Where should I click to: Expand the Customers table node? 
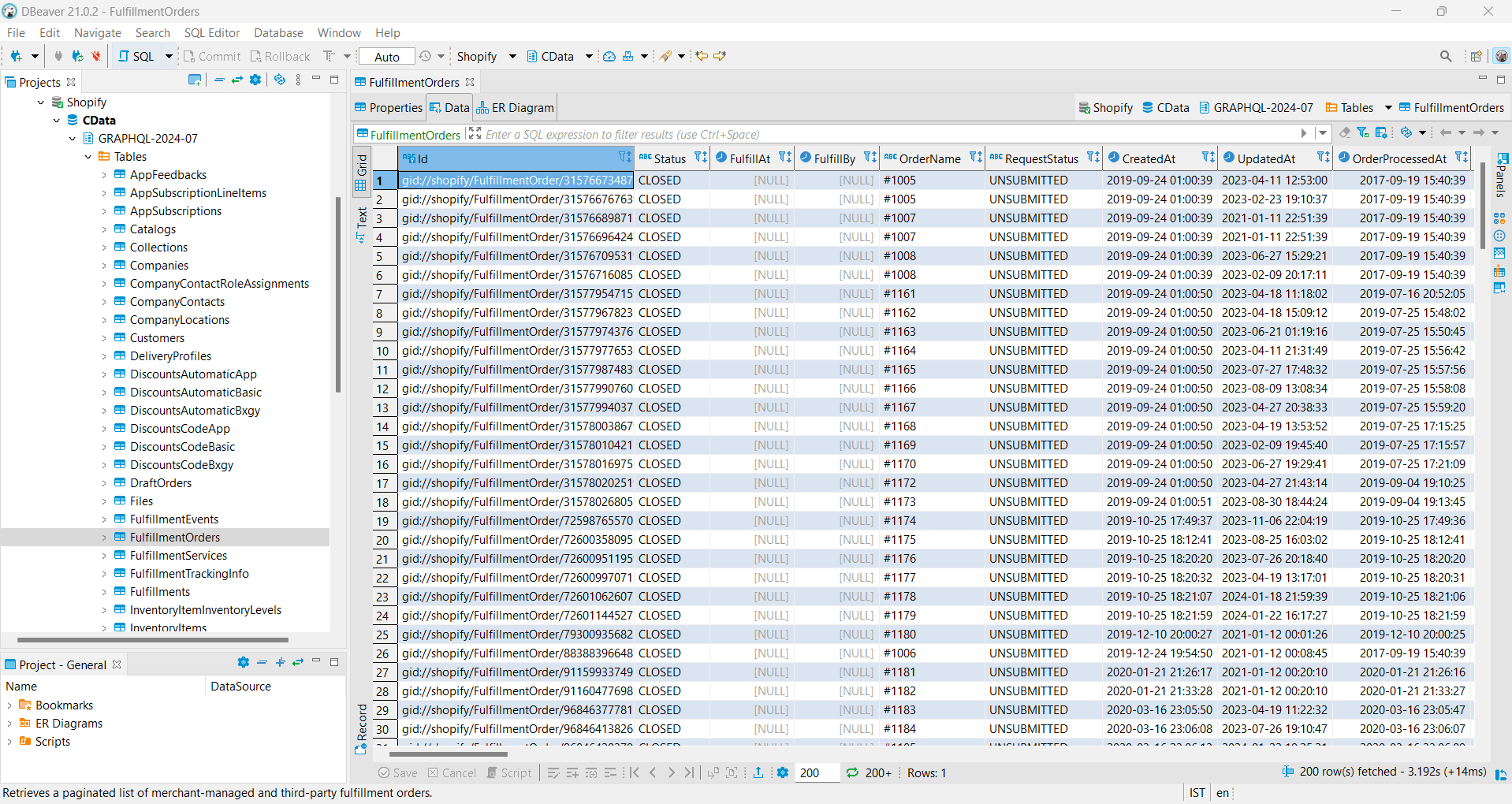point(104,338)
